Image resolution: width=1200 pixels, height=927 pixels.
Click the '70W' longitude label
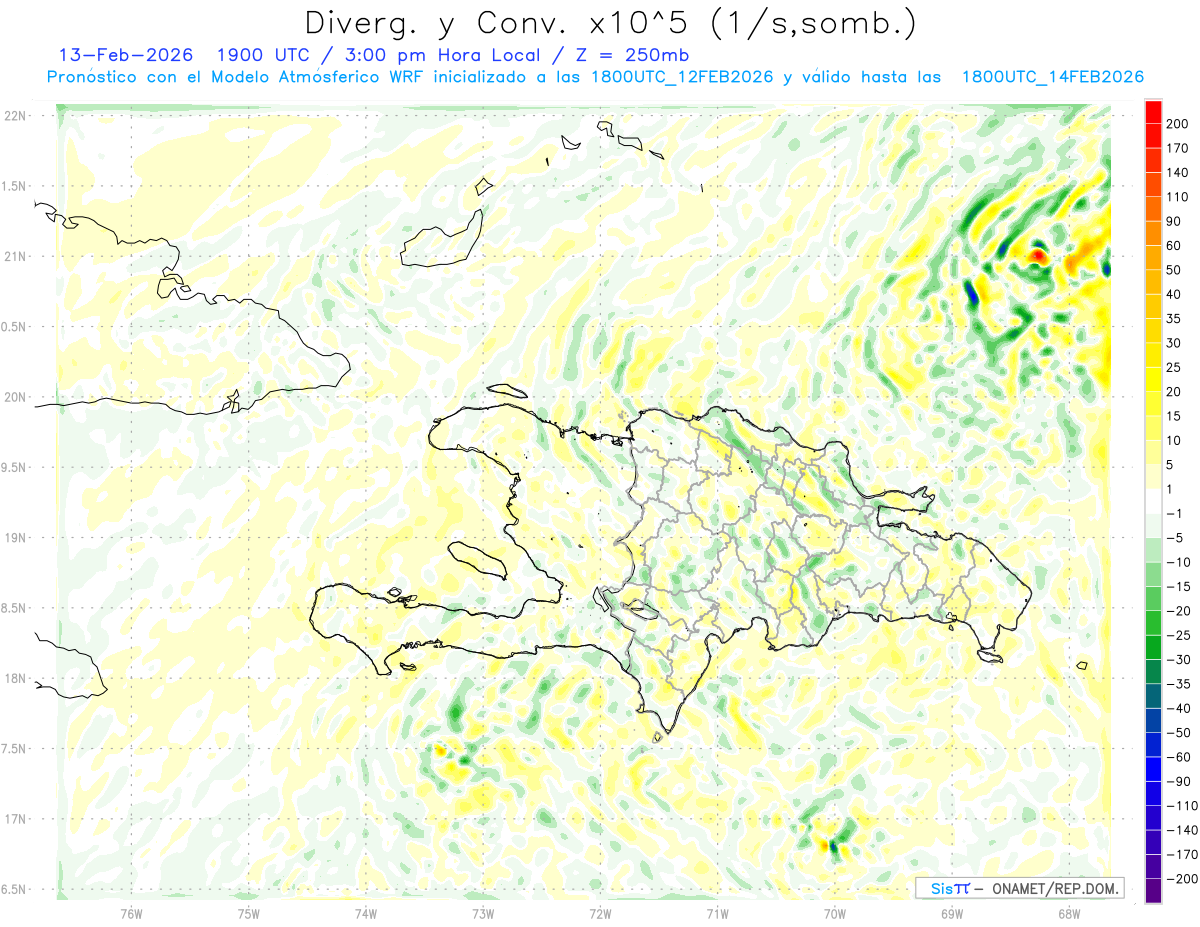835,913
